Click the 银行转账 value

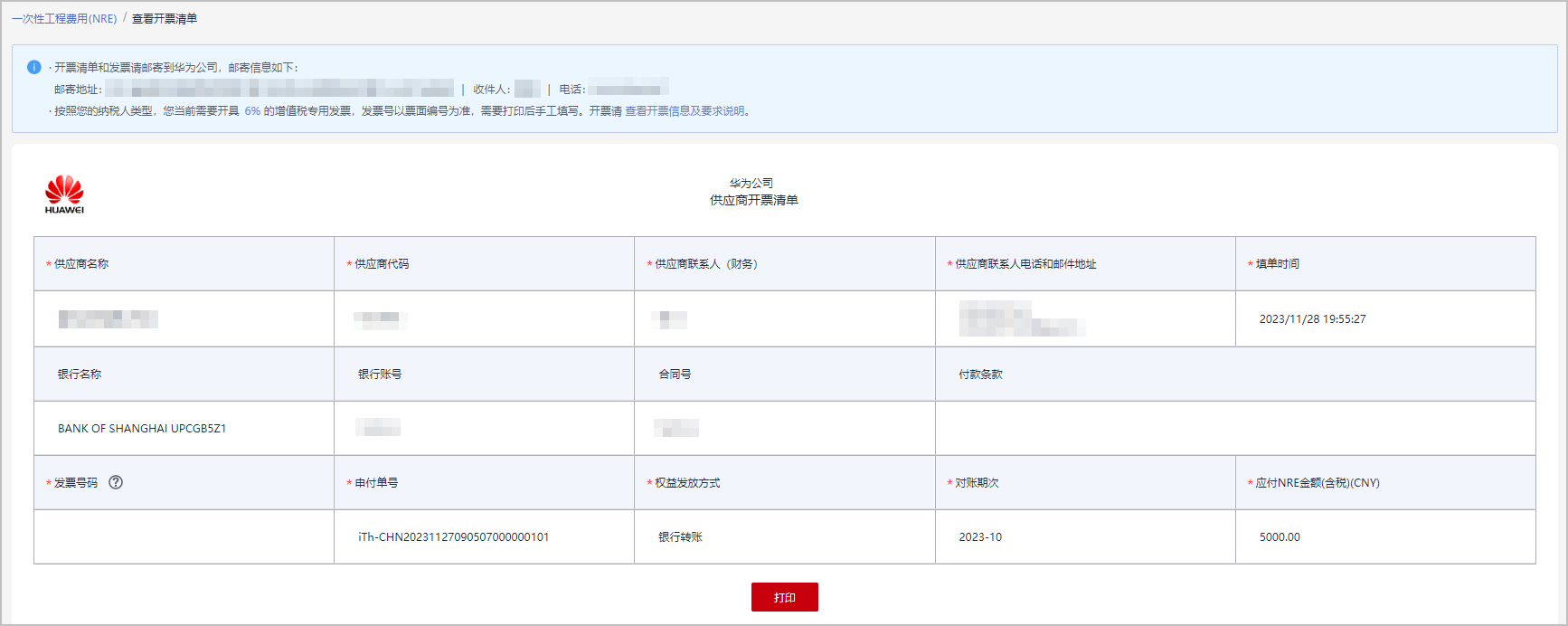coord(680,537)
